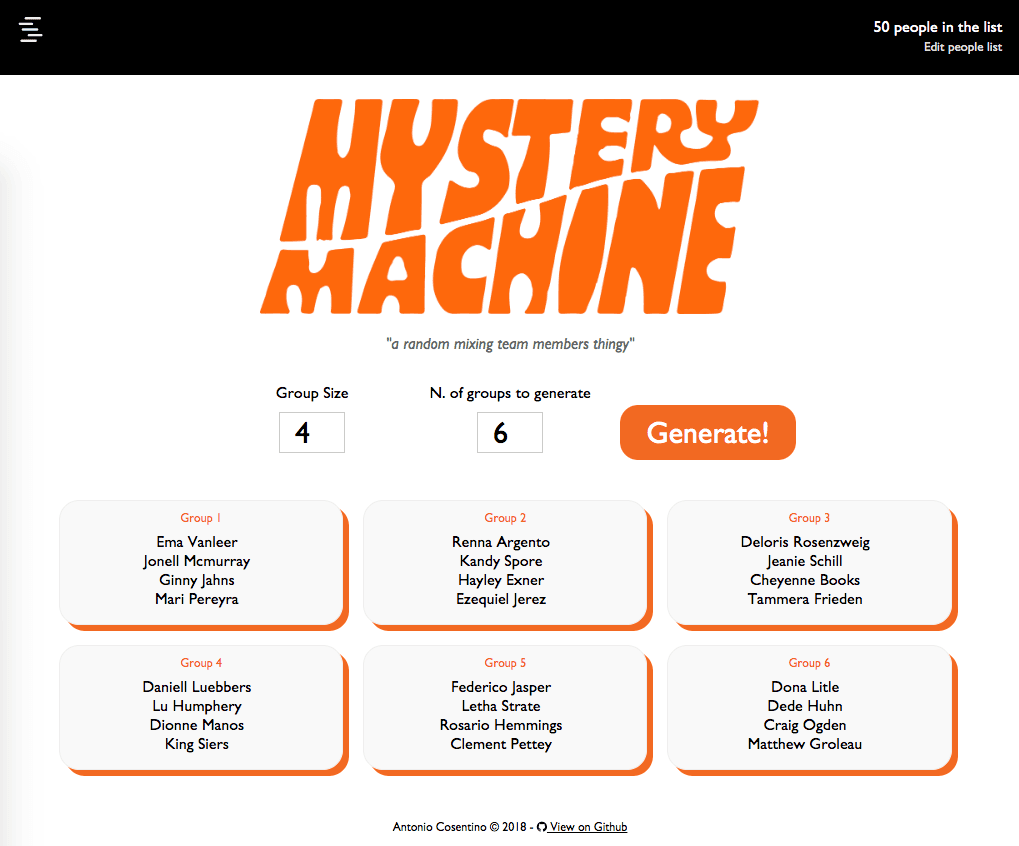The image size is (1019, 846).
Task: Click name 'Ema Vanleer'
Action: point(197,542)
